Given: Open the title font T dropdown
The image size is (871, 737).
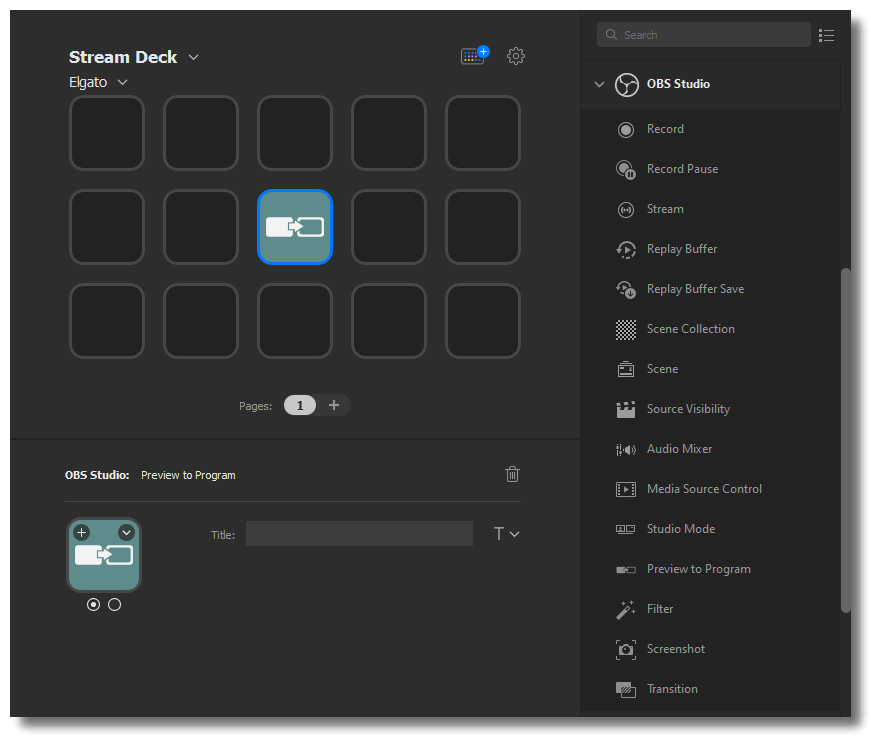Looking at the screenshot, I should 507,534.
